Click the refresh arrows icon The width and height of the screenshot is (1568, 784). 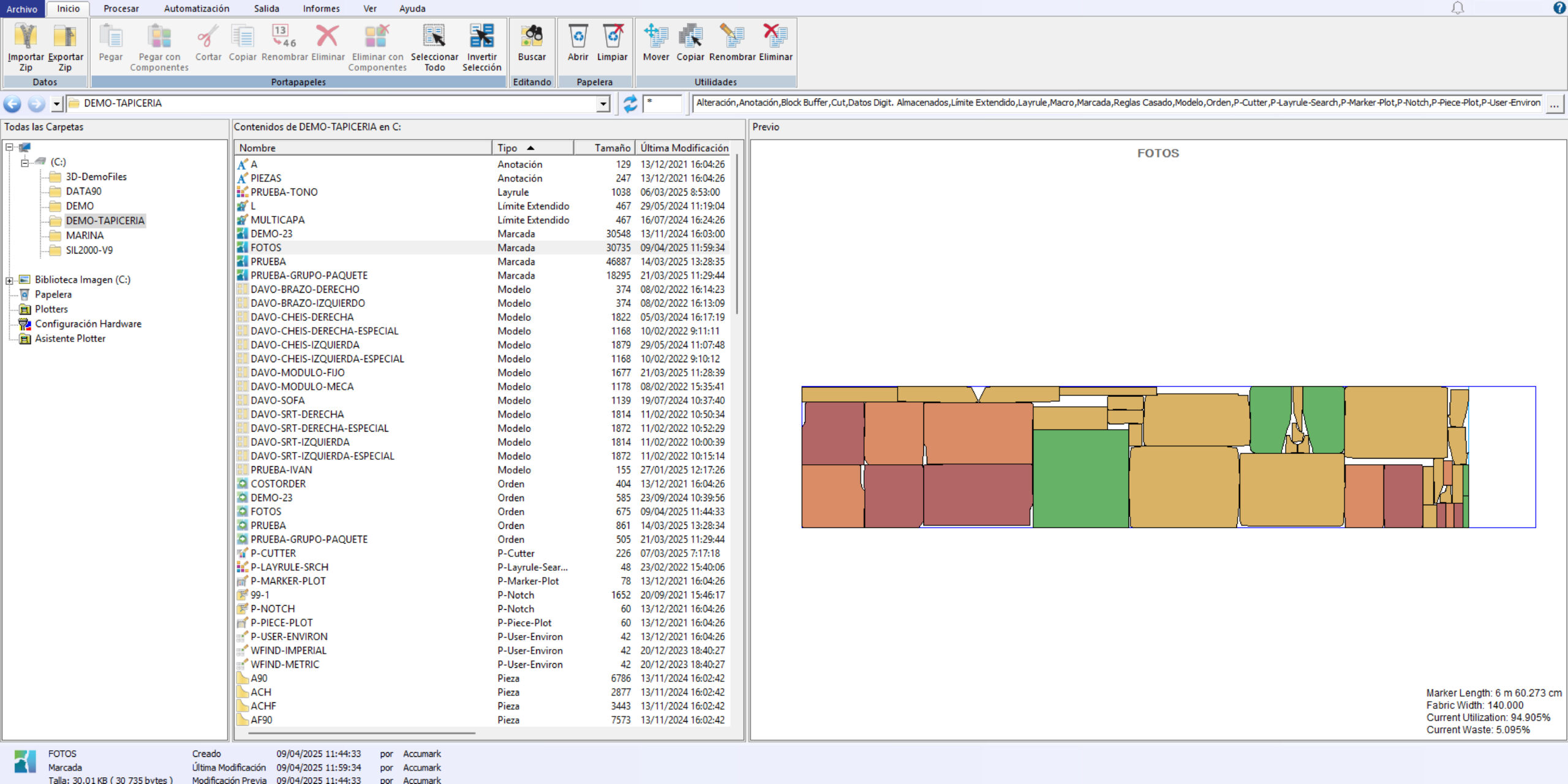click(630, 104)
